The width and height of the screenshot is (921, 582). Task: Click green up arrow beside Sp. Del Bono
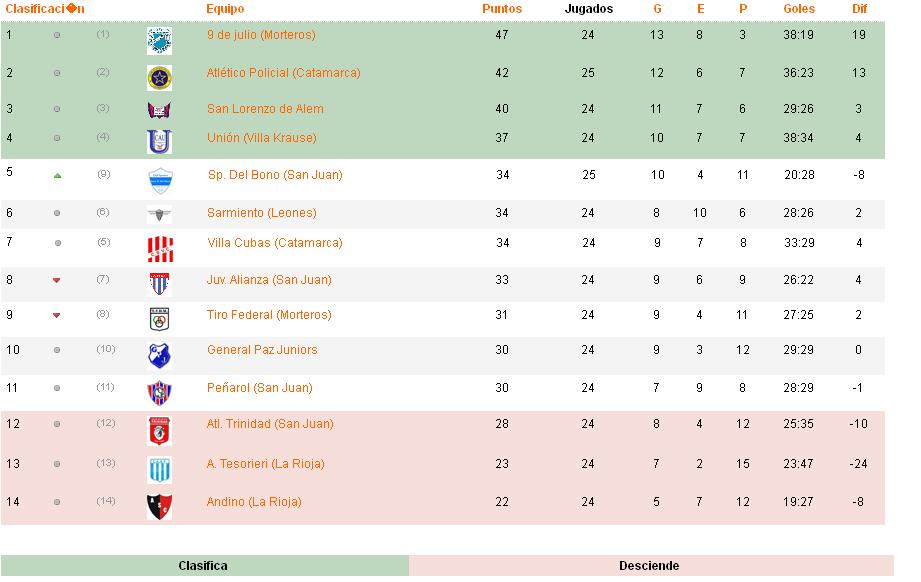(57, 176)
